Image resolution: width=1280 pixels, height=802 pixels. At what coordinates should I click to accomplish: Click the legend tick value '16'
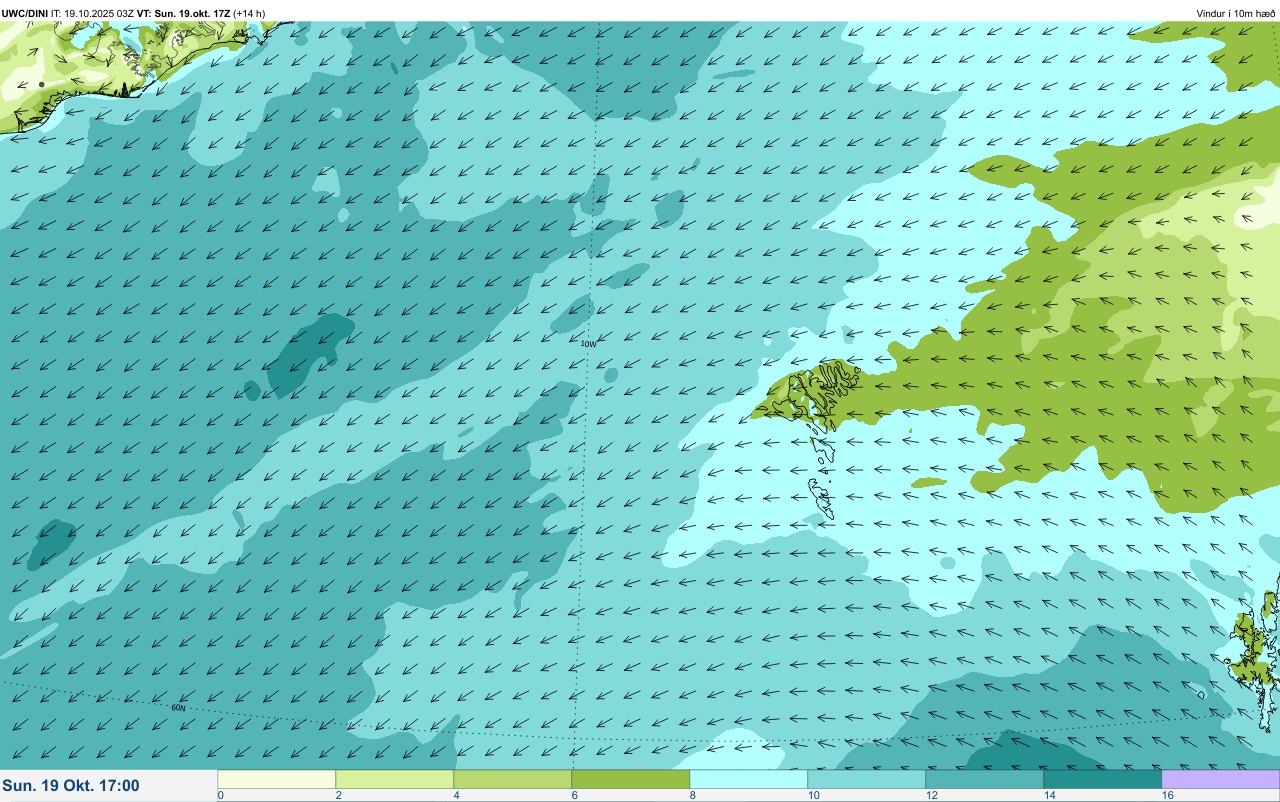1167,795
